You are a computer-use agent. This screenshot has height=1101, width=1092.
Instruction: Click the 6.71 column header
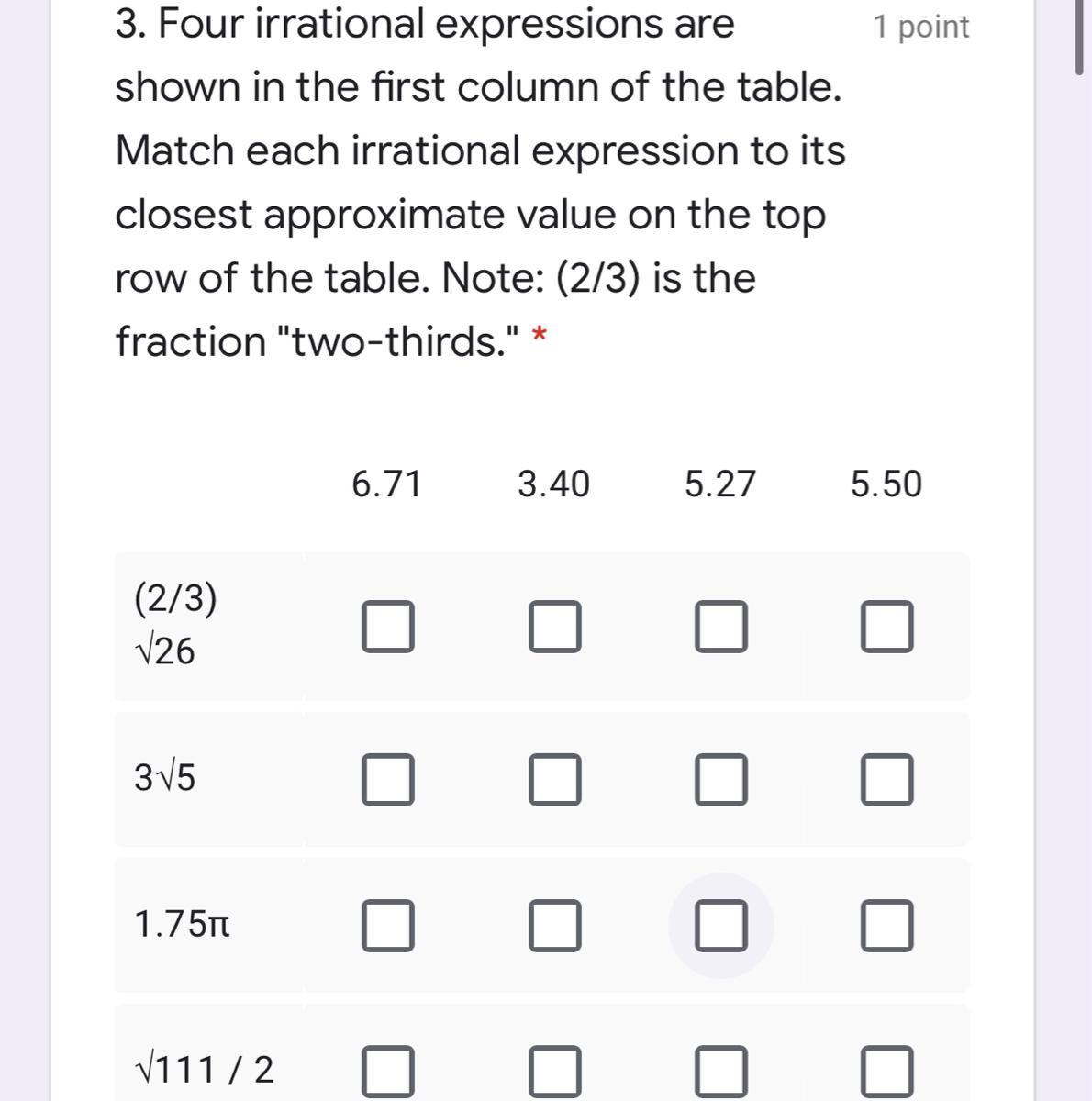click(x=386, y=484)
